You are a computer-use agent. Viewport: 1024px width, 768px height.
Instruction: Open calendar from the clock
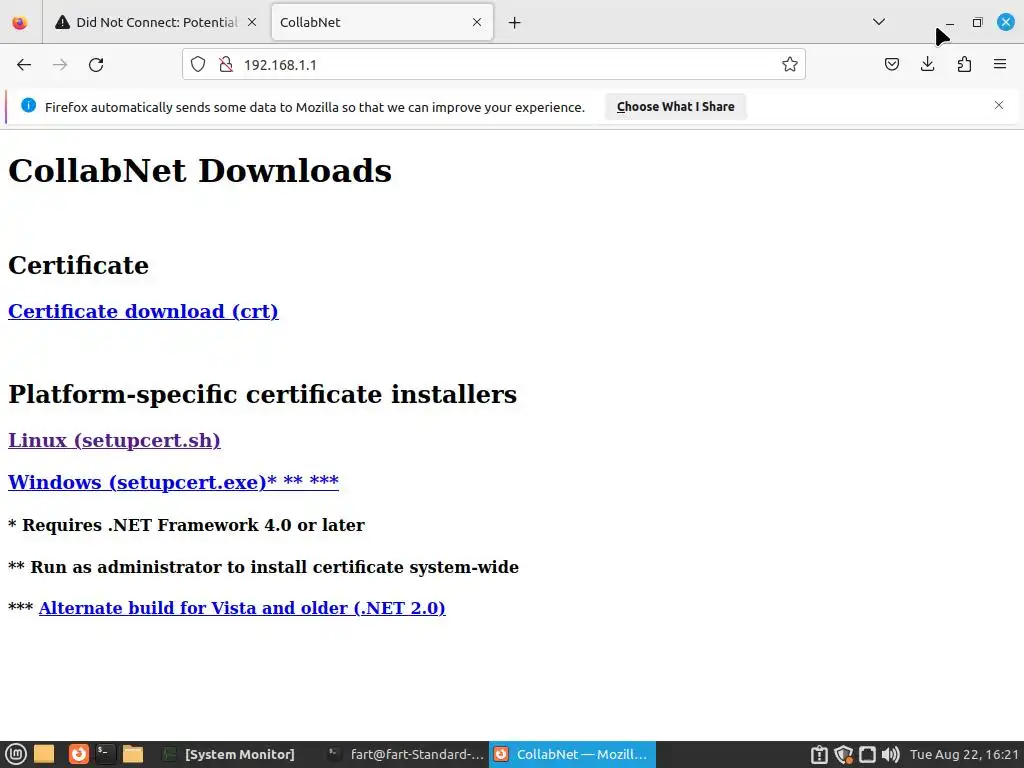[x=964, y=754]
